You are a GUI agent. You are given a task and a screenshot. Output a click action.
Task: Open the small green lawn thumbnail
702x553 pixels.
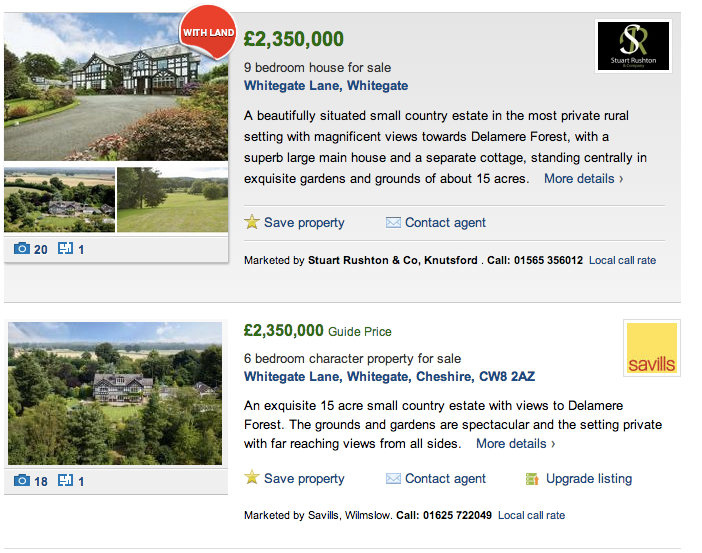pos(172,200)
